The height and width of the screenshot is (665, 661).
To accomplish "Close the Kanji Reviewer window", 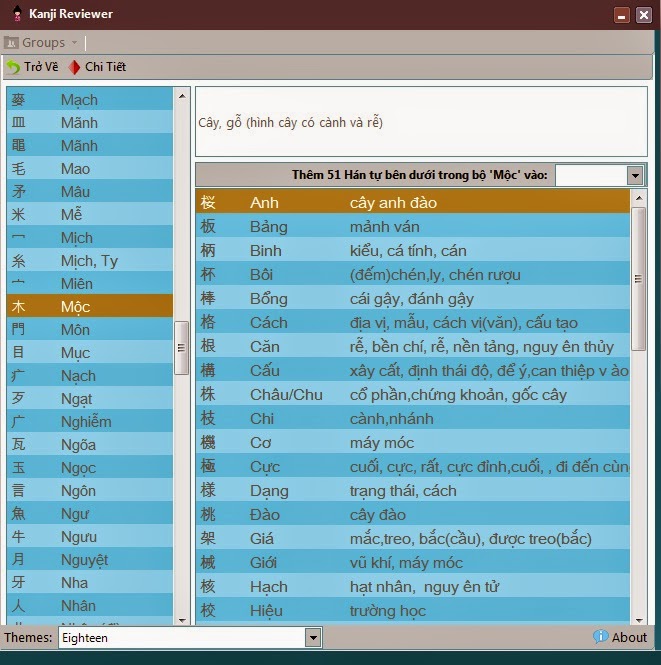I will coord(644,15).
